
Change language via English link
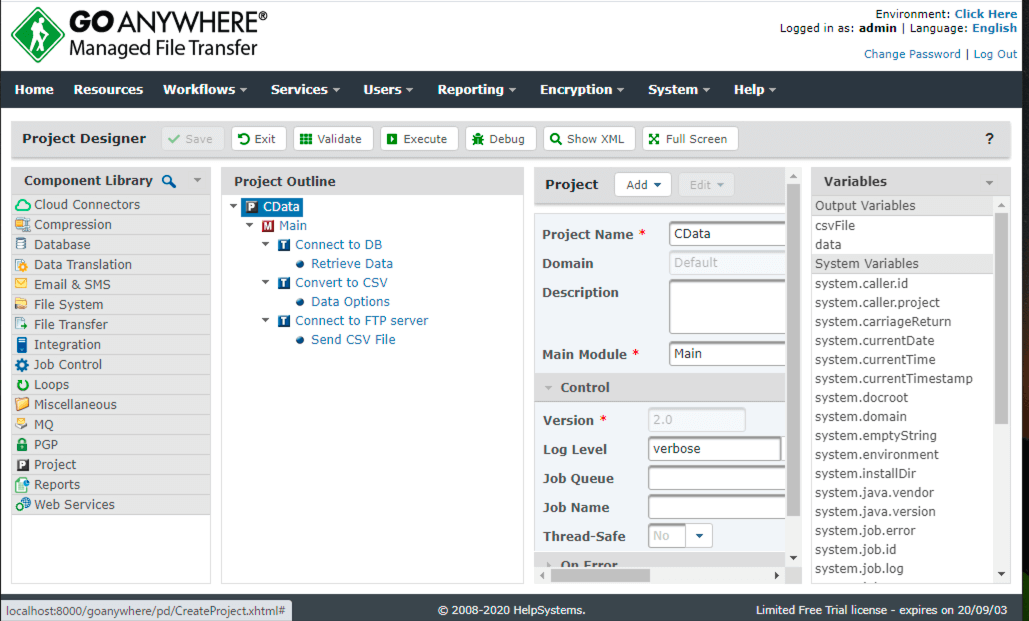coord(994,28)
